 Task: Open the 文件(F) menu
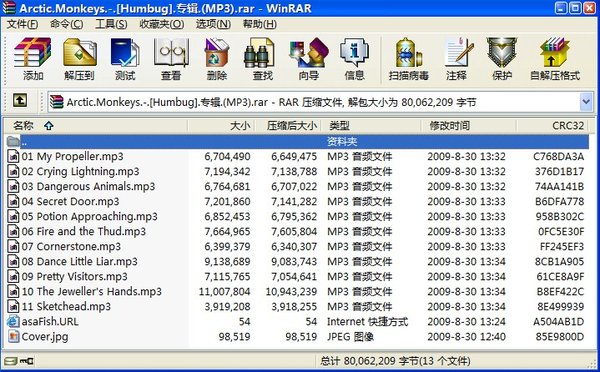[x=22, y=24]
